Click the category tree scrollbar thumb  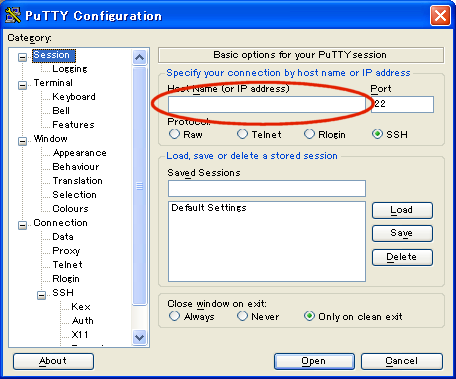140,186
